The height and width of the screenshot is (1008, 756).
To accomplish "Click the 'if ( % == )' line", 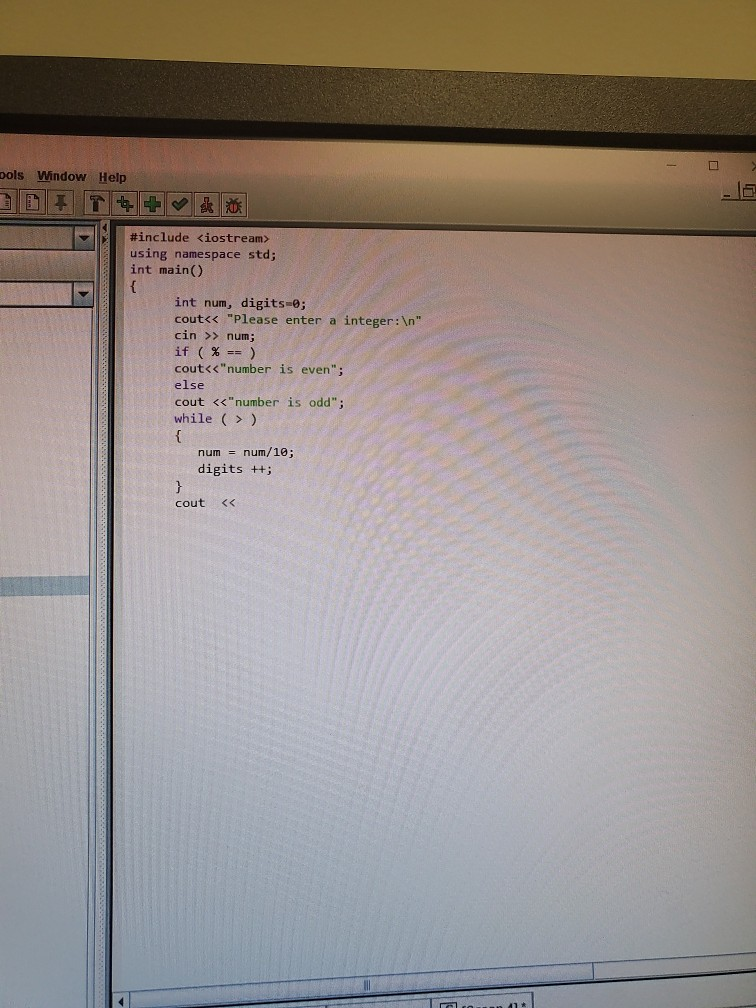I will click(215, 352).
